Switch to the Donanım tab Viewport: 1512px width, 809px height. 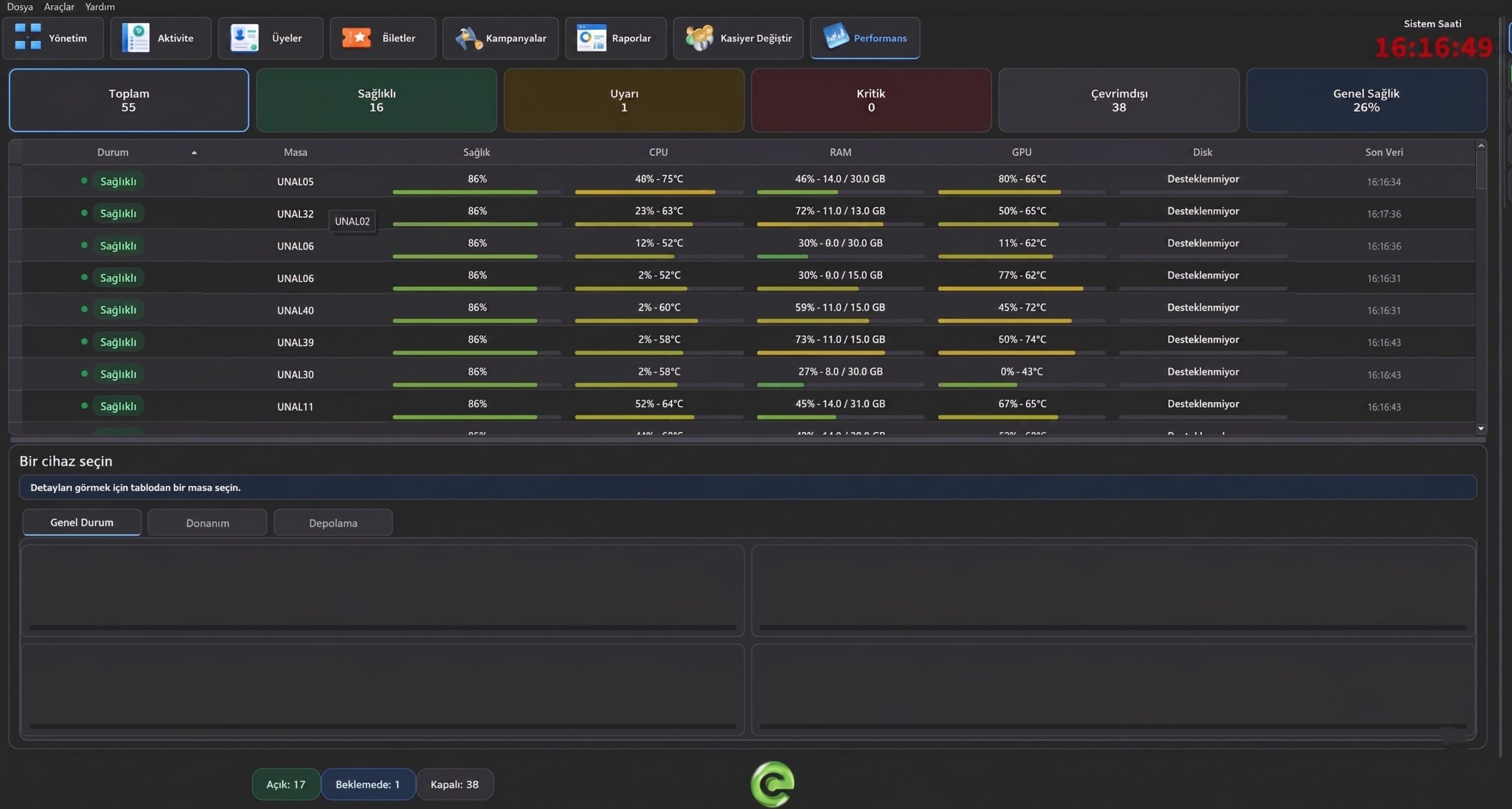[x=207, y=522]
